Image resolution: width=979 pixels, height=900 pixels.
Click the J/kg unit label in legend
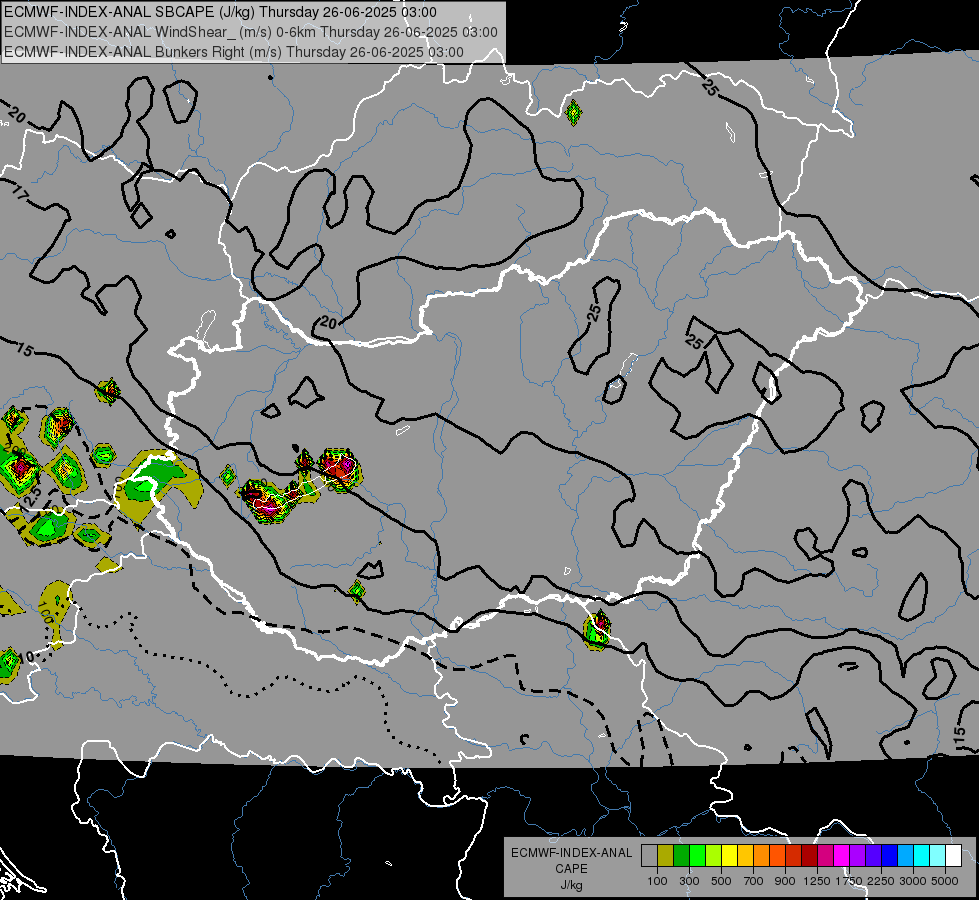pyautogui.click(x=571, y=885)
